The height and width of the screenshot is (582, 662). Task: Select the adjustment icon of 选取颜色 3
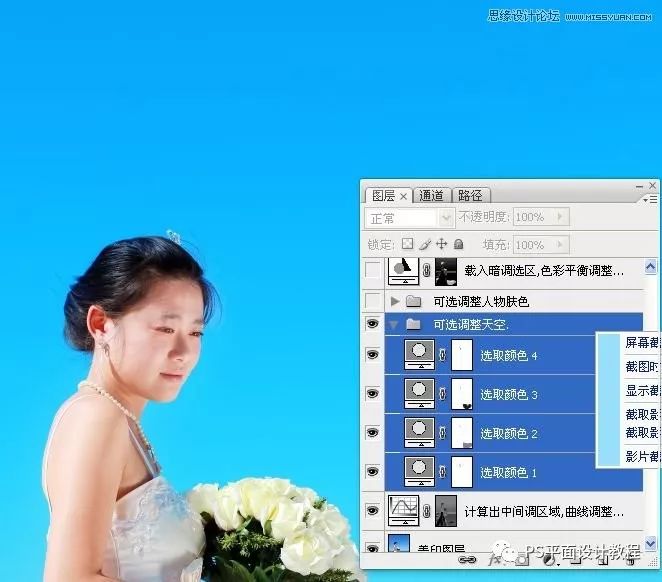click(419, 393)
